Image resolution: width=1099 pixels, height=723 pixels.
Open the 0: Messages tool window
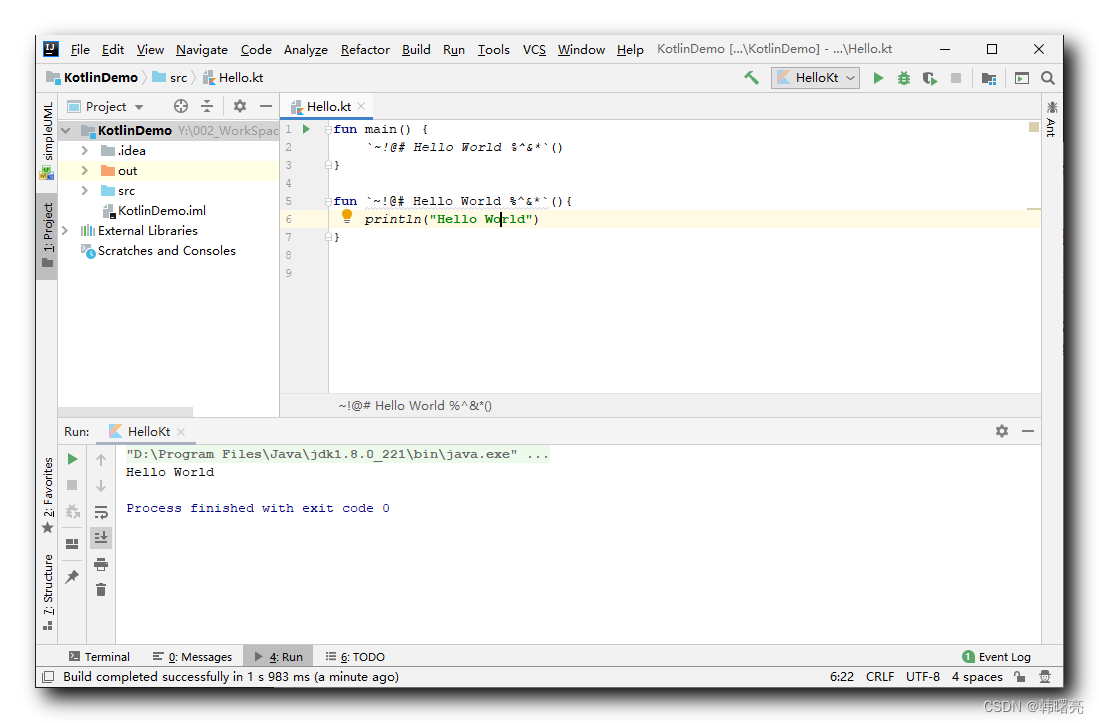(x=192, y=656)
